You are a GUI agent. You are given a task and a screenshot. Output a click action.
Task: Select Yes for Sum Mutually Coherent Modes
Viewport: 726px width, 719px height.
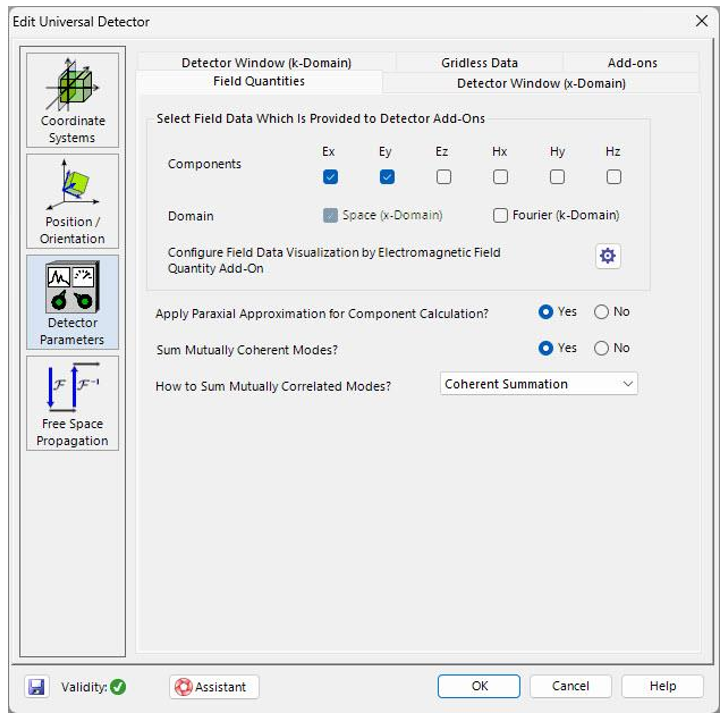546,348
